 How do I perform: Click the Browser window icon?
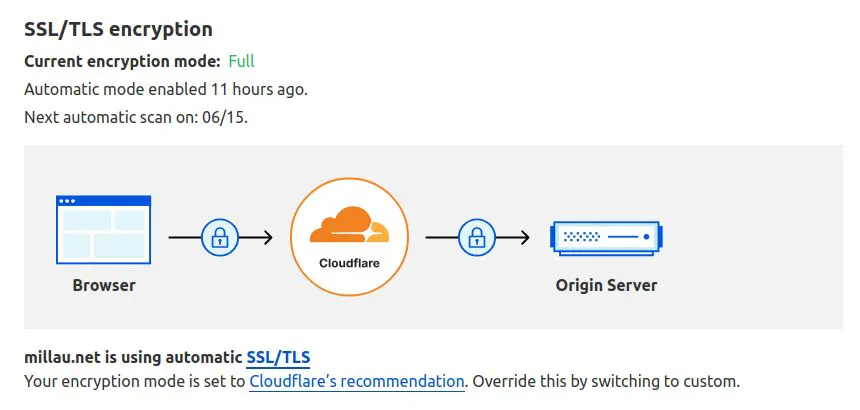104,229
